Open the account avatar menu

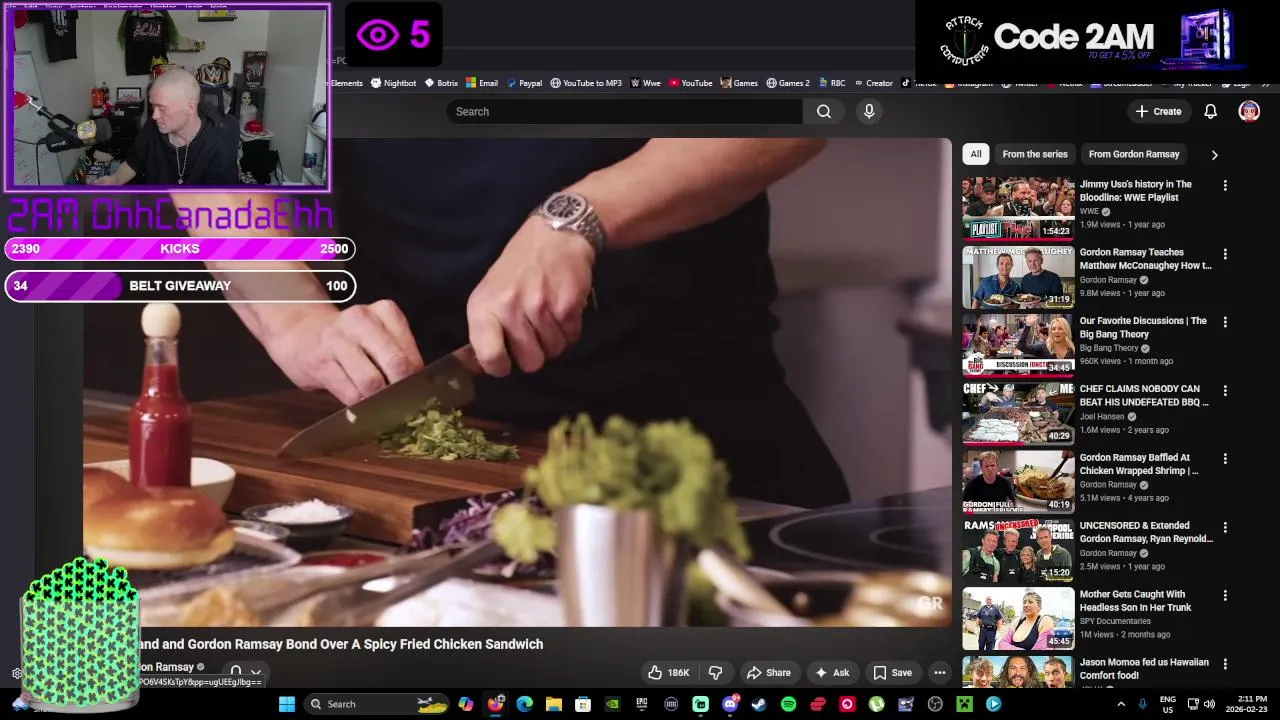(x=1249, y=112)
